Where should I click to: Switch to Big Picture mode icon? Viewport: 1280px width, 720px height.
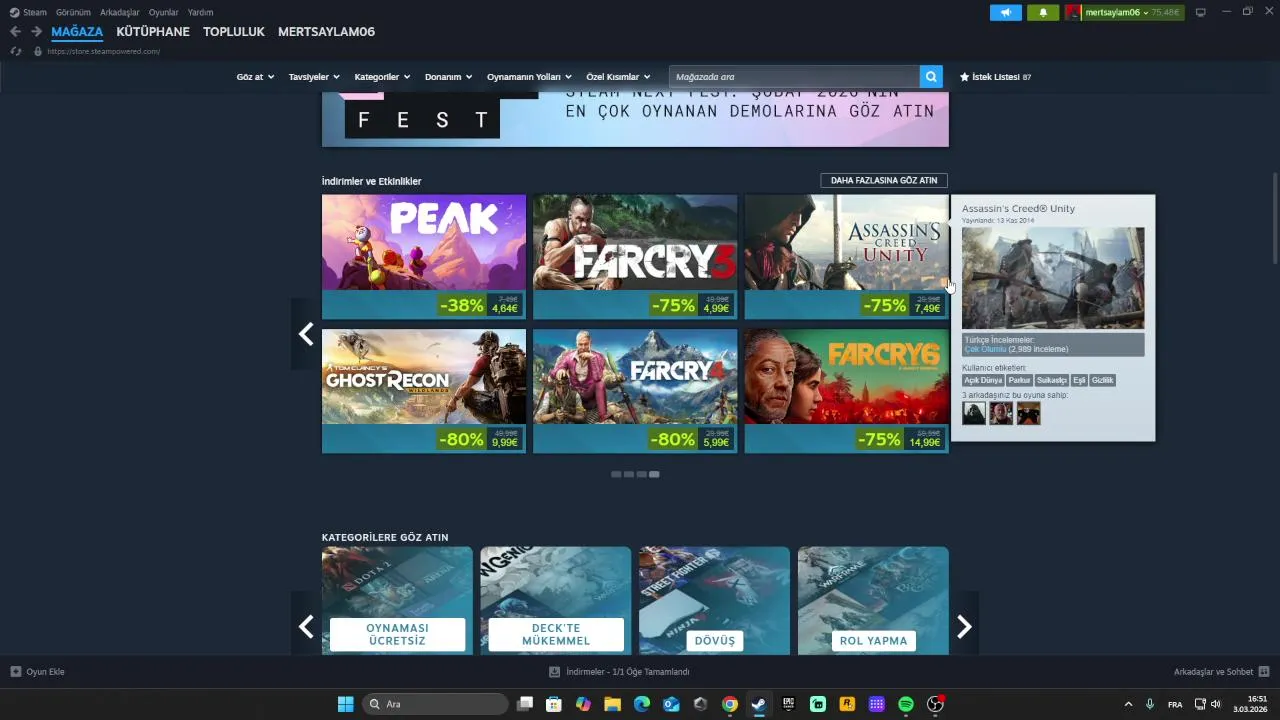(1201, 12)
